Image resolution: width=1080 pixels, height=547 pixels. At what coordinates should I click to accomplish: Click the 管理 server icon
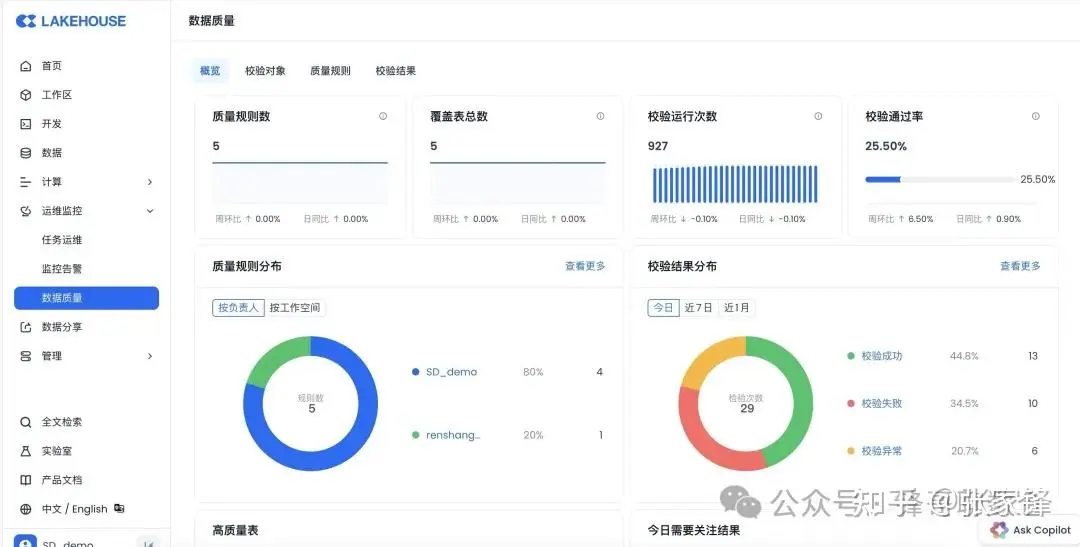coord(25,356)
